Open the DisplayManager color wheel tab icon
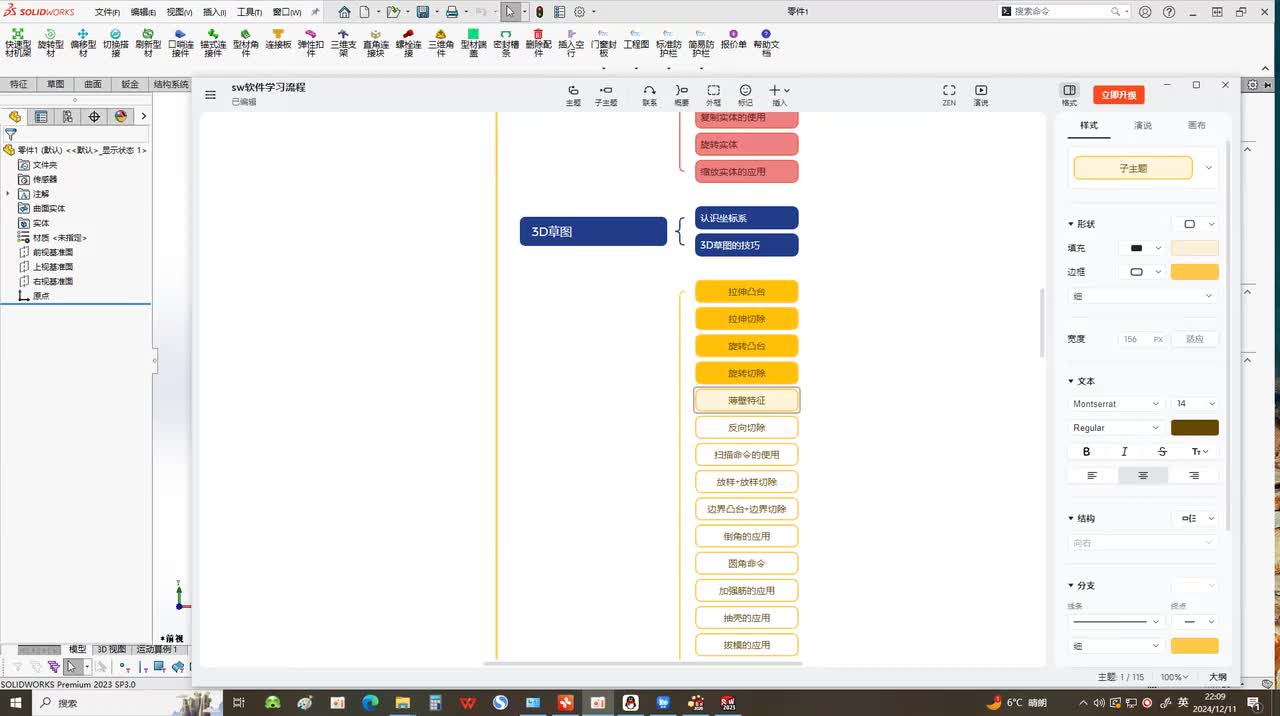This screenshot has width=1280, height=716. pyautogui.click(x=121, y=116)
